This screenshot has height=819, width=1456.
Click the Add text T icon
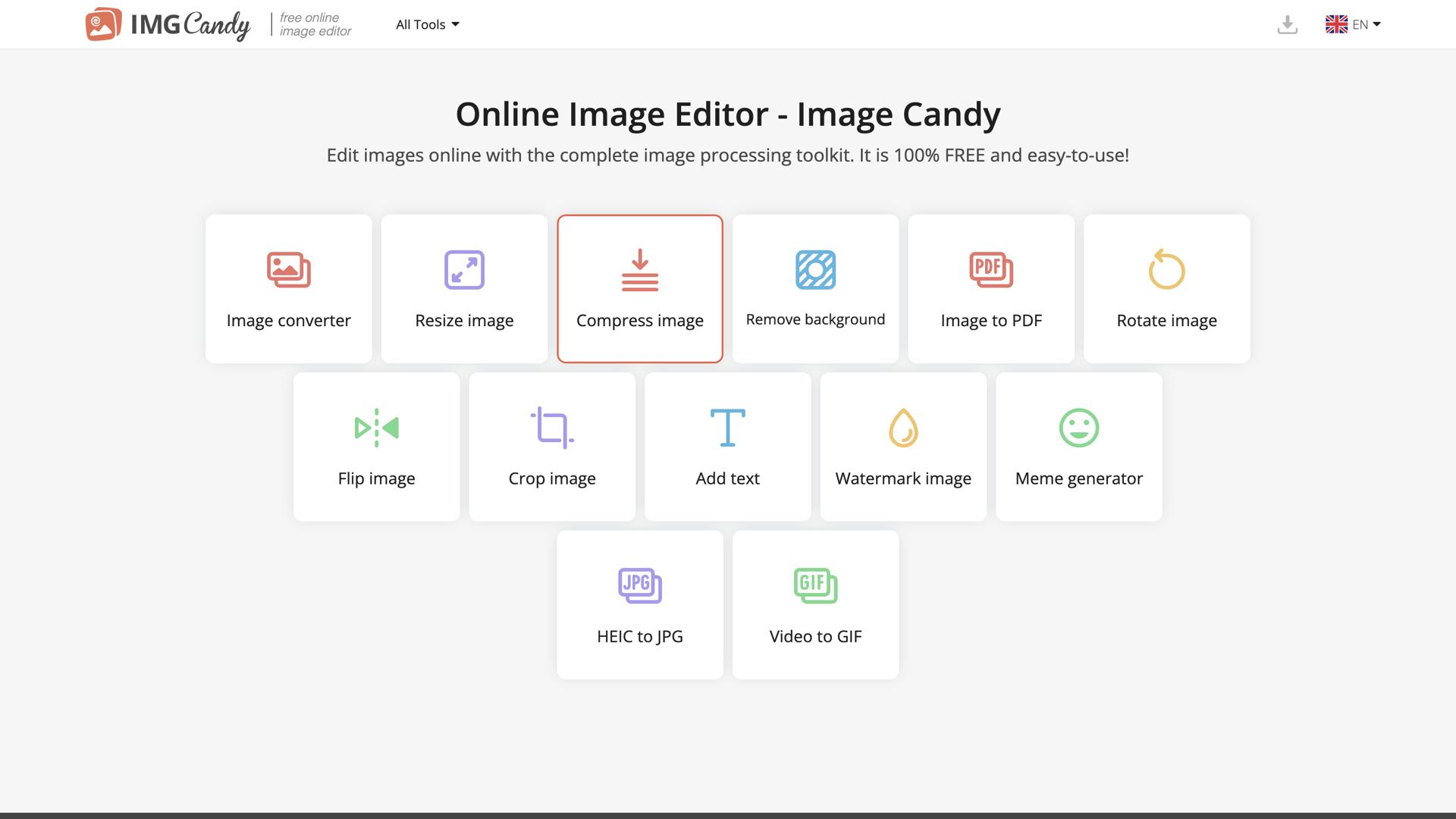(x=727, y=428)
